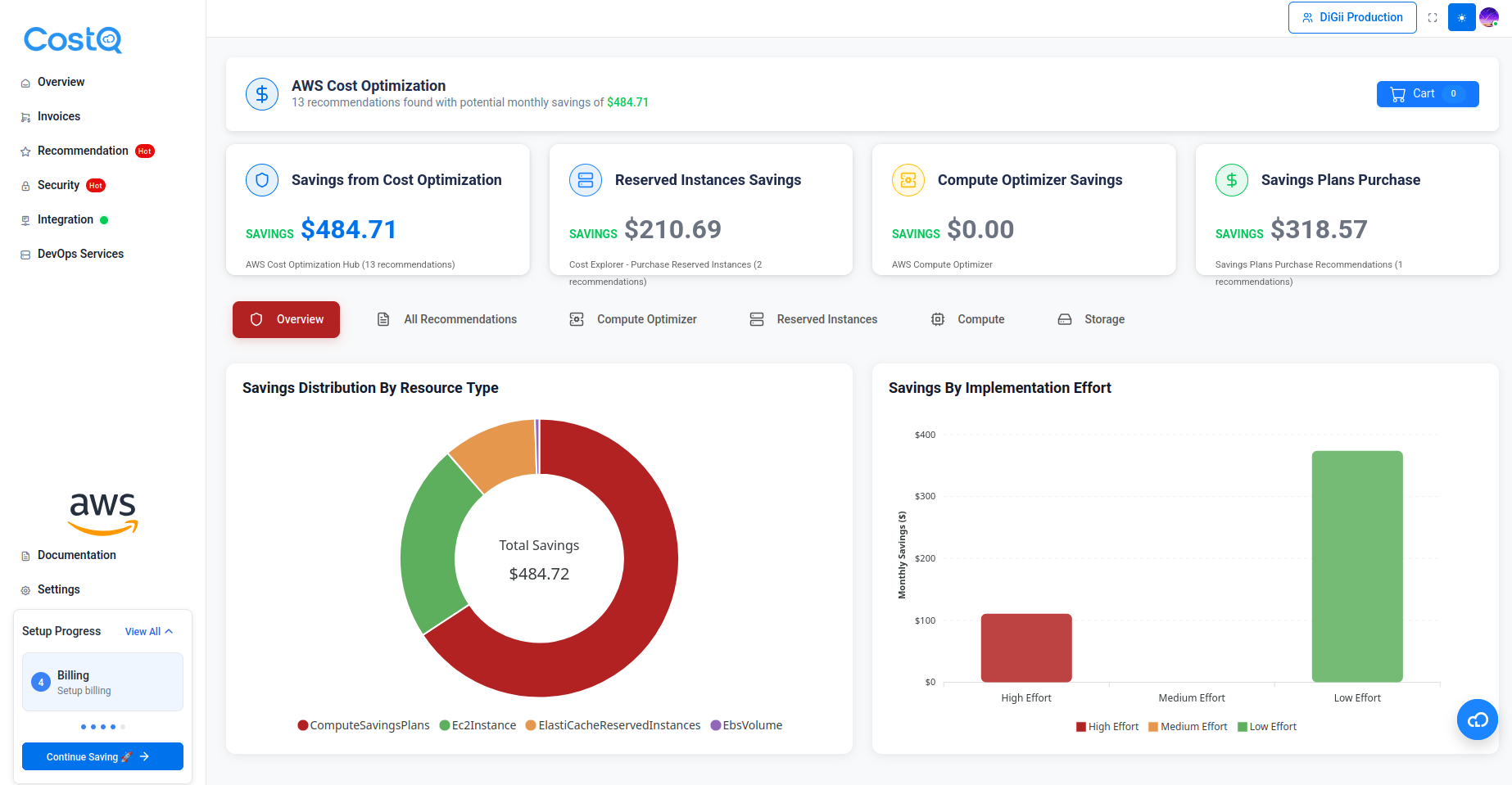Switch to the Storage tab

[1091, 319]
